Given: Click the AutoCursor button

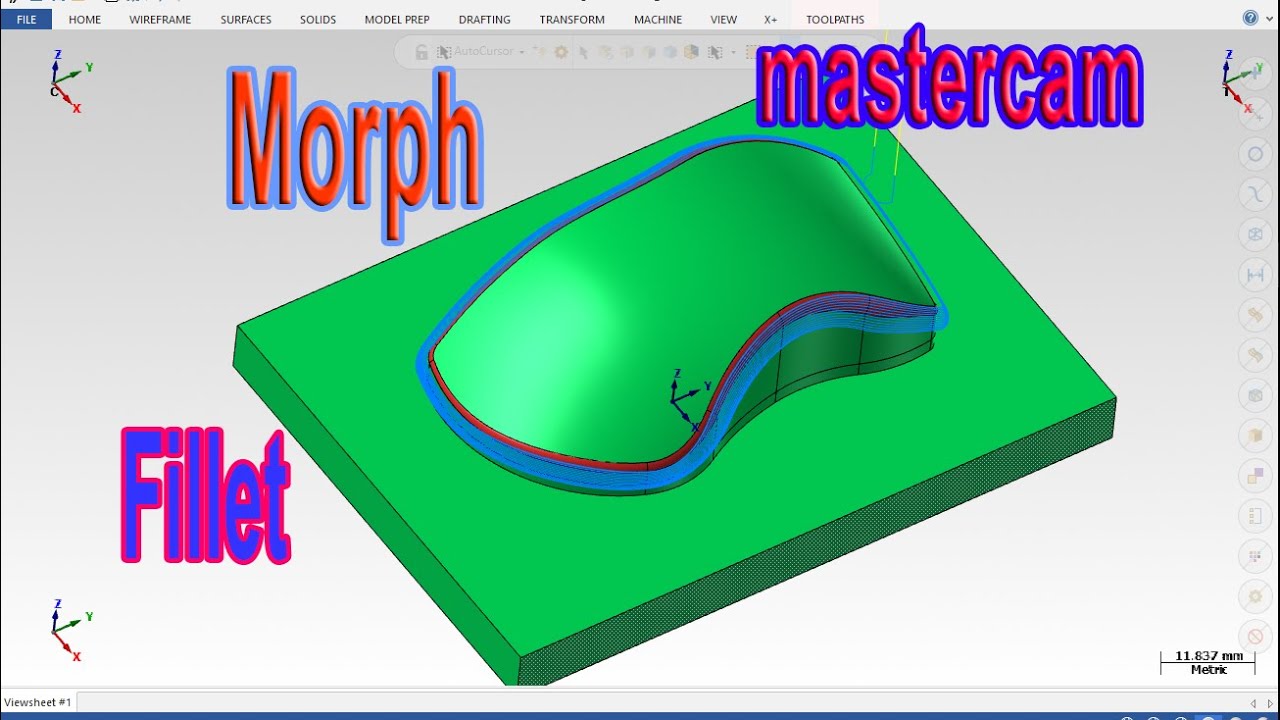Looking at the screenshot, I should pyautogui.click(x=475, y=51).
